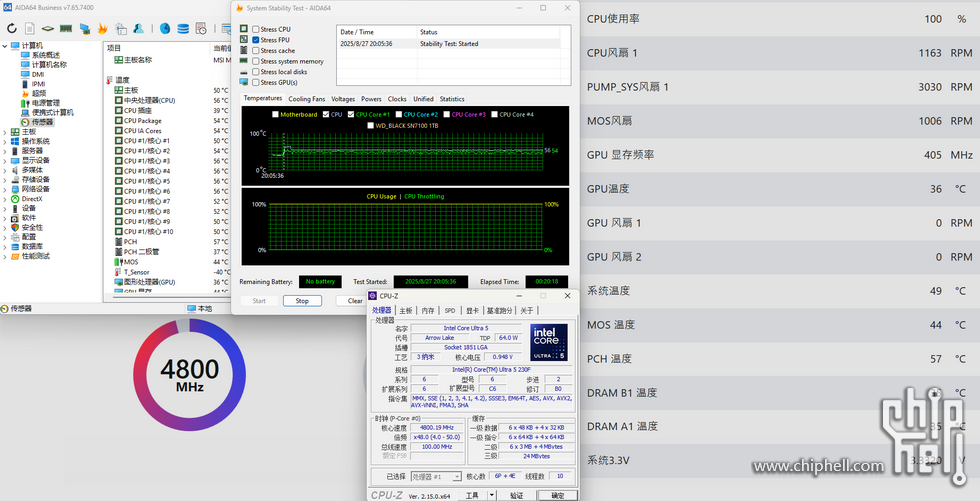Toggle the CPU Core #2 graph checkbox

pyautogui.click(x=399, y=115)
